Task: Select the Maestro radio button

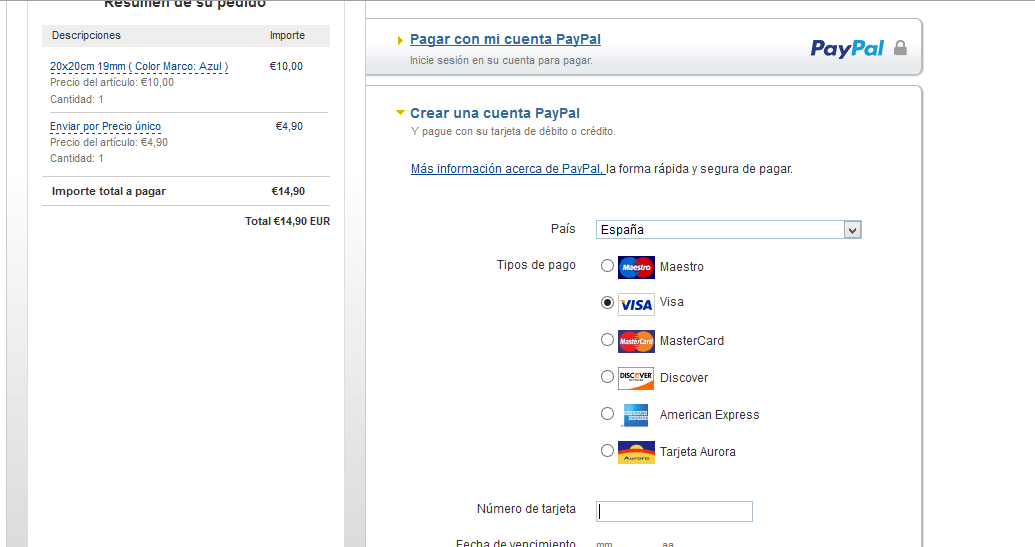Action: (607, 265)
